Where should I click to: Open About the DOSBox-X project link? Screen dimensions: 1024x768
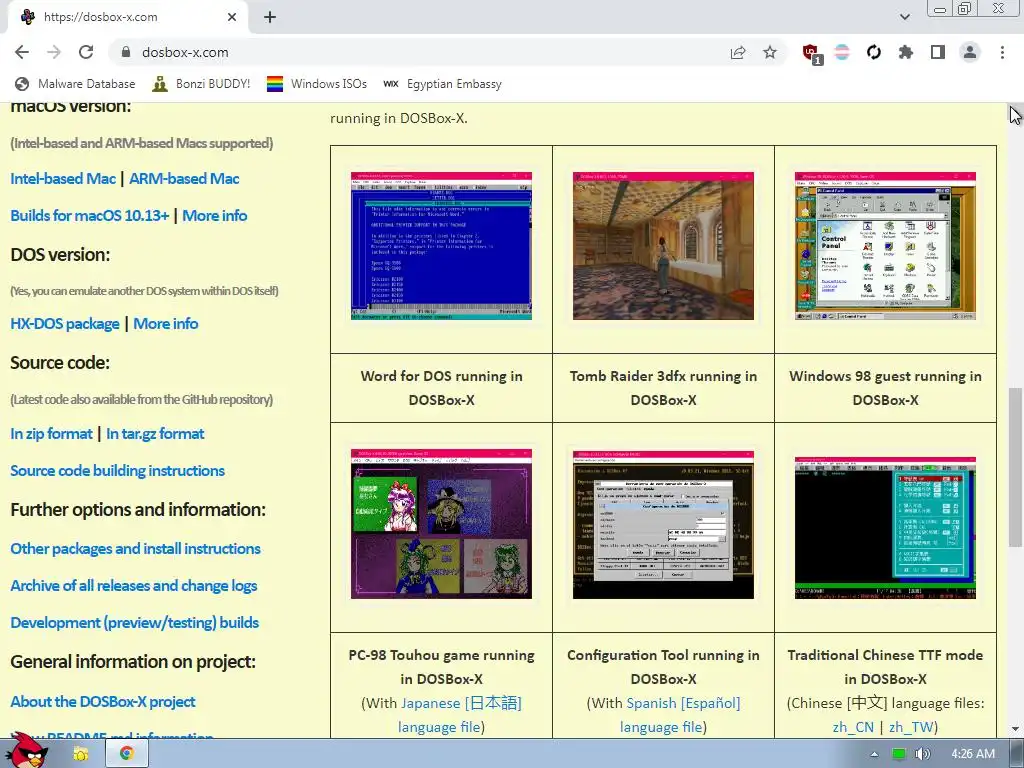tap(103, 701)
